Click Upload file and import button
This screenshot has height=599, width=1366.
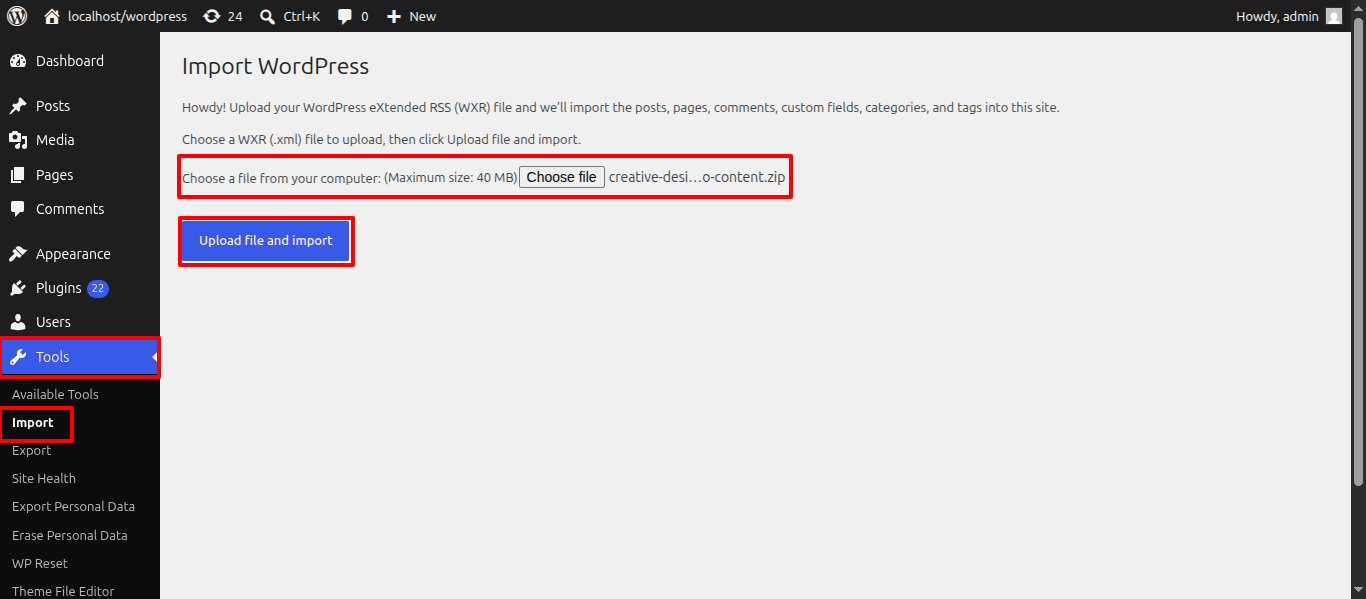click(266, 241)
